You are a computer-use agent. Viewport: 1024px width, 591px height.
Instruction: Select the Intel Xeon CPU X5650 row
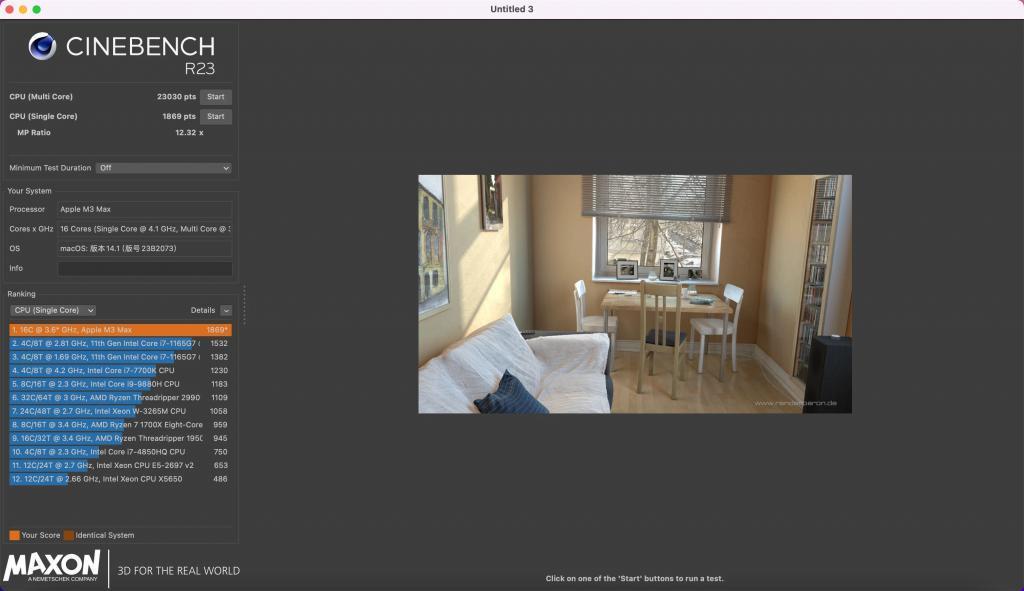coord(120,479)
